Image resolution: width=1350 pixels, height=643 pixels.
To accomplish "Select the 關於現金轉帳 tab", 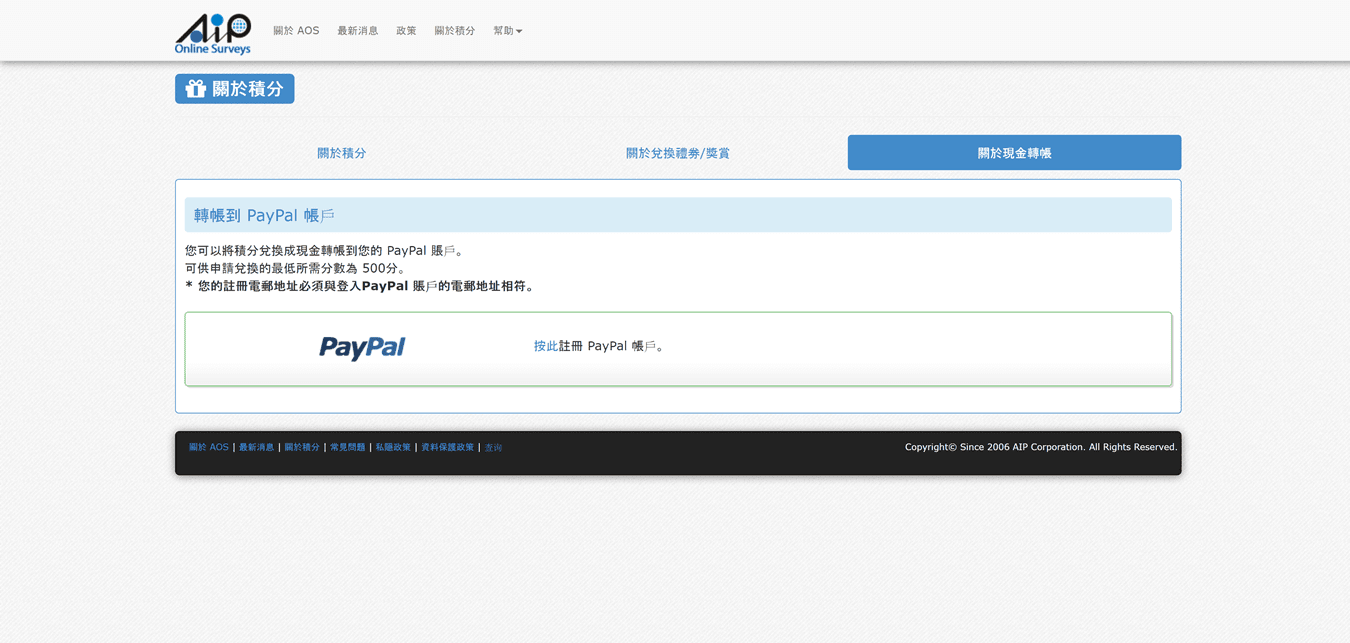I will click(x=1014, y=153).
